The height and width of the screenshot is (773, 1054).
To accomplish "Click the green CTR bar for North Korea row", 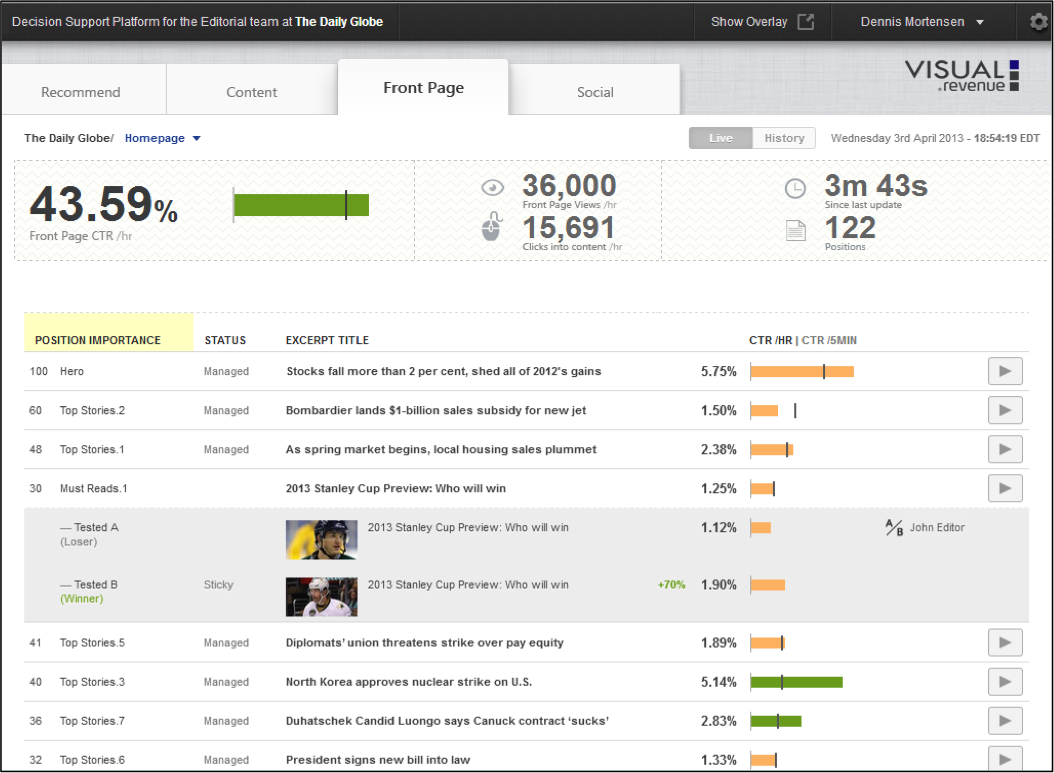I will (x=797, y=682).
